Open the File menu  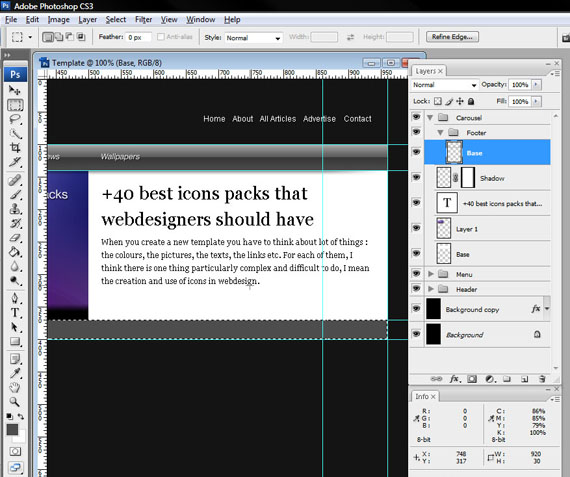point(11,20)
